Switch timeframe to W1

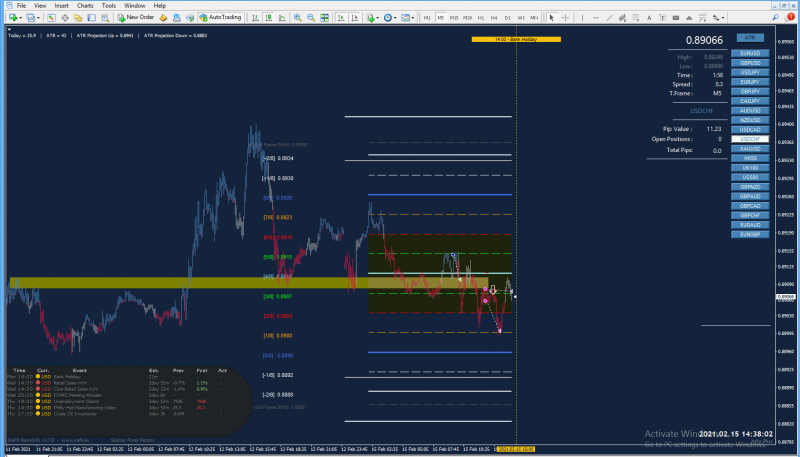[521, 17]
